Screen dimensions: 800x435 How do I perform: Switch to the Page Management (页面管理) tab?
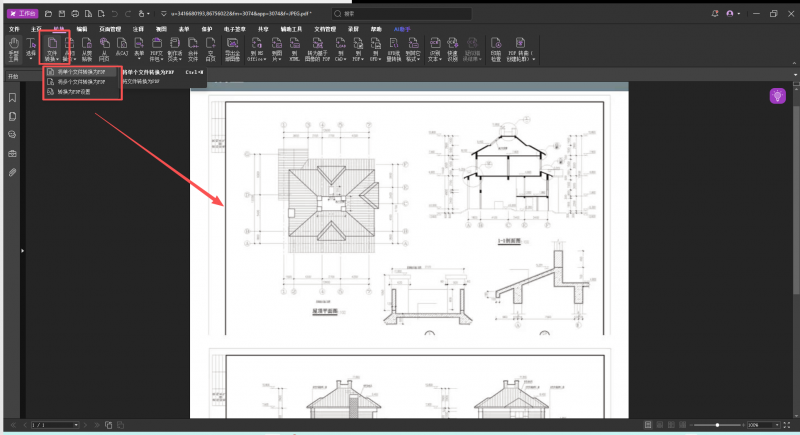click(x=110, y=29)
